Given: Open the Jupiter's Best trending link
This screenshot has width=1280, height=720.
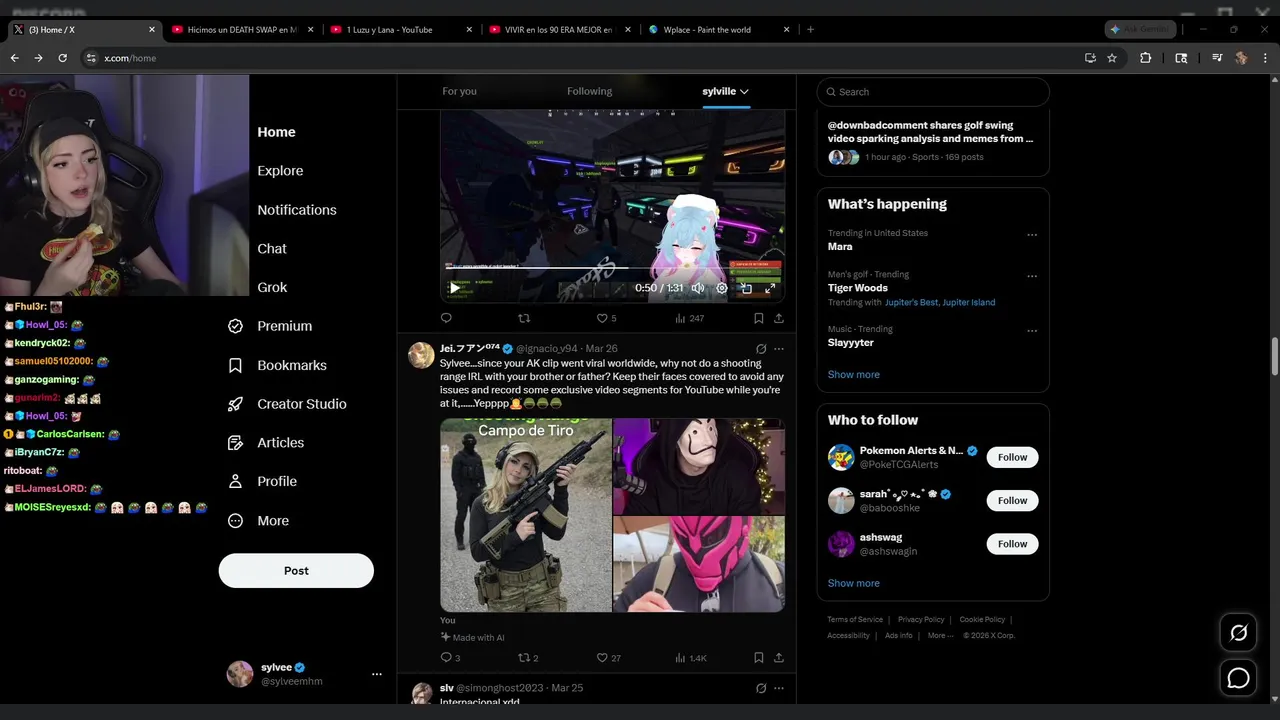Looking at the screenshot, I should pos(911,302).
